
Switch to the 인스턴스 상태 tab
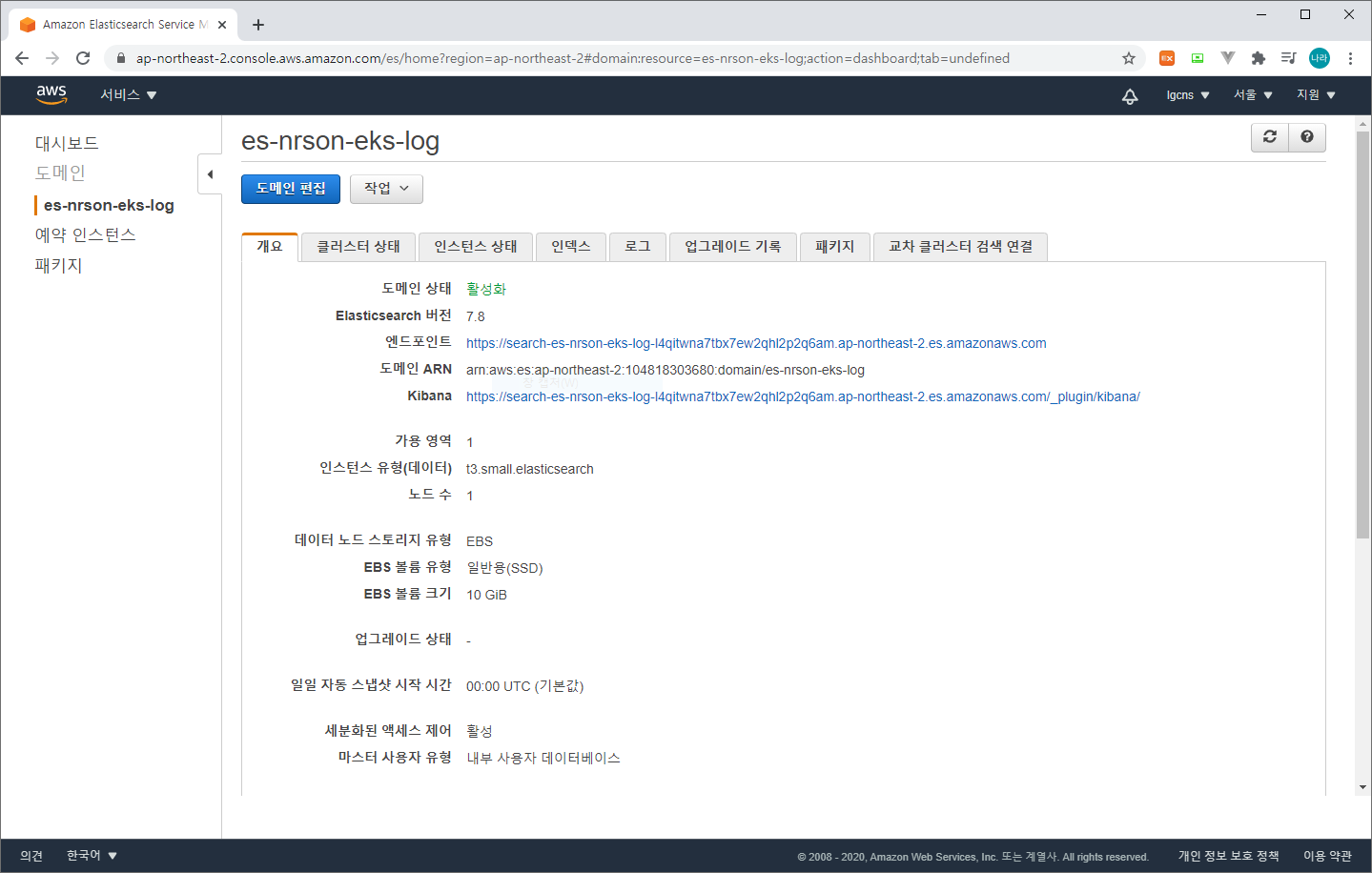click(x=476, y=247)
